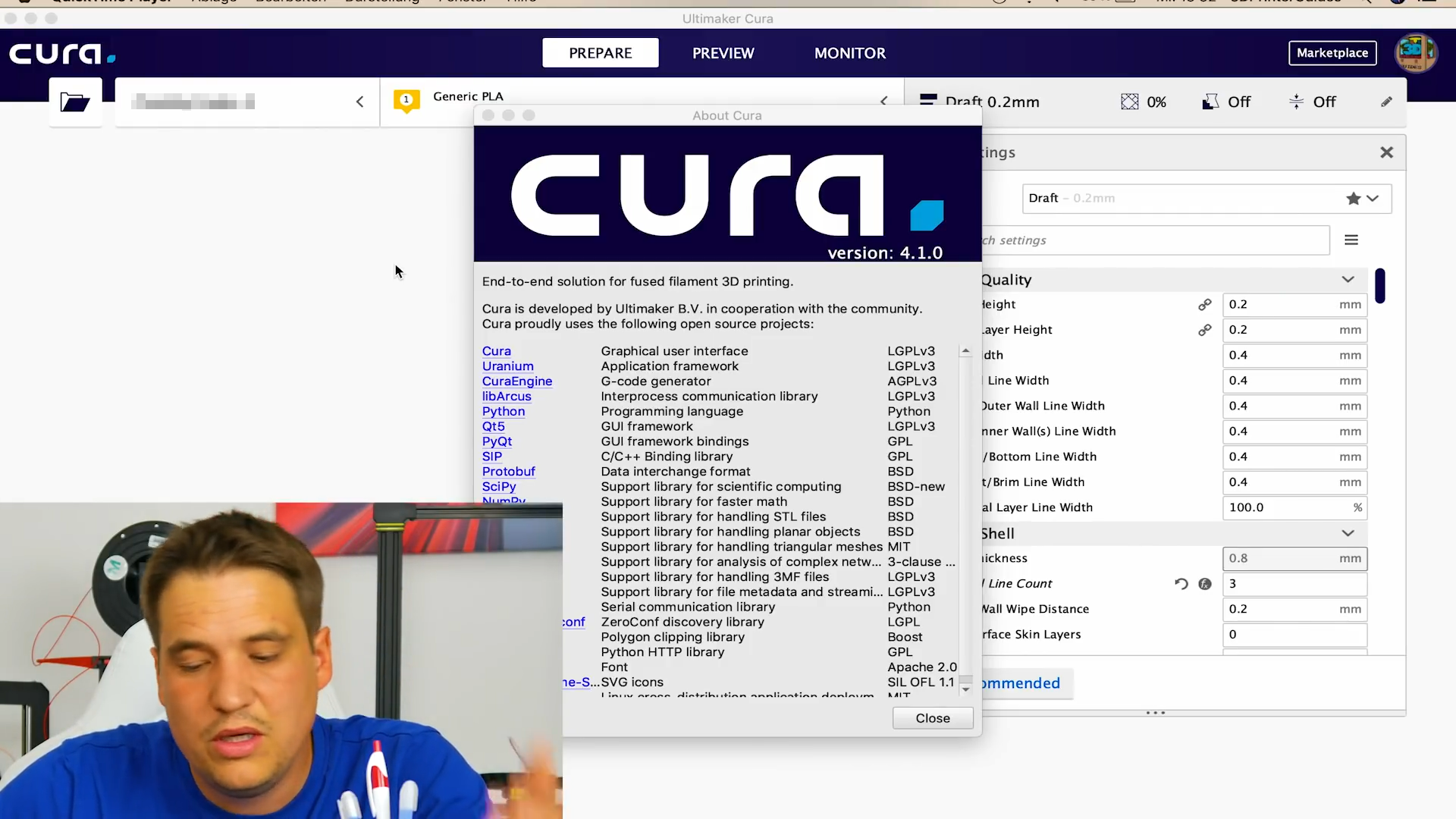
Task: Click About dialog scrollbar up arrow
Action: coord(965,351)
